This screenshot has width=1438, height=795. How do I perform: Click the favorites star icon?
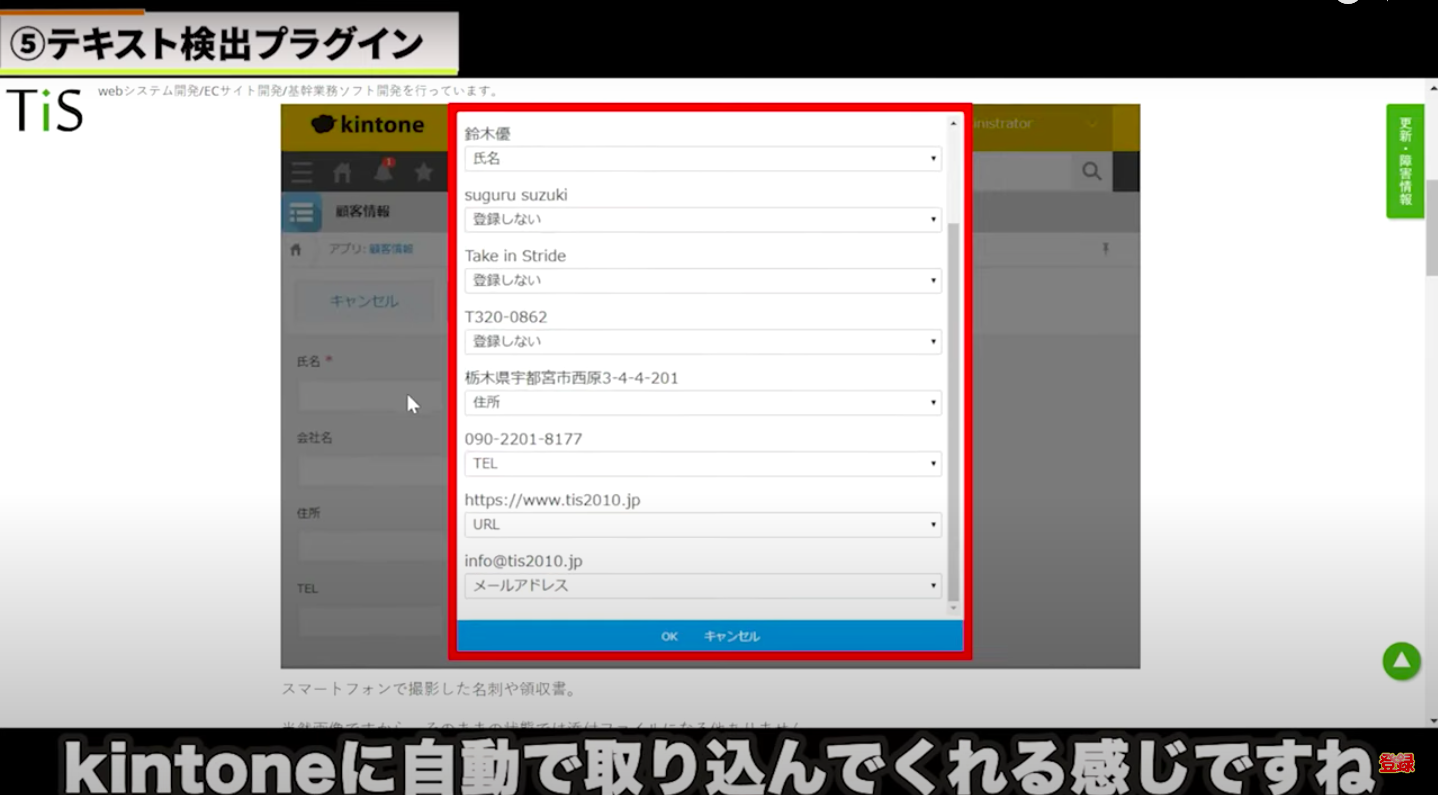point(424,172)
